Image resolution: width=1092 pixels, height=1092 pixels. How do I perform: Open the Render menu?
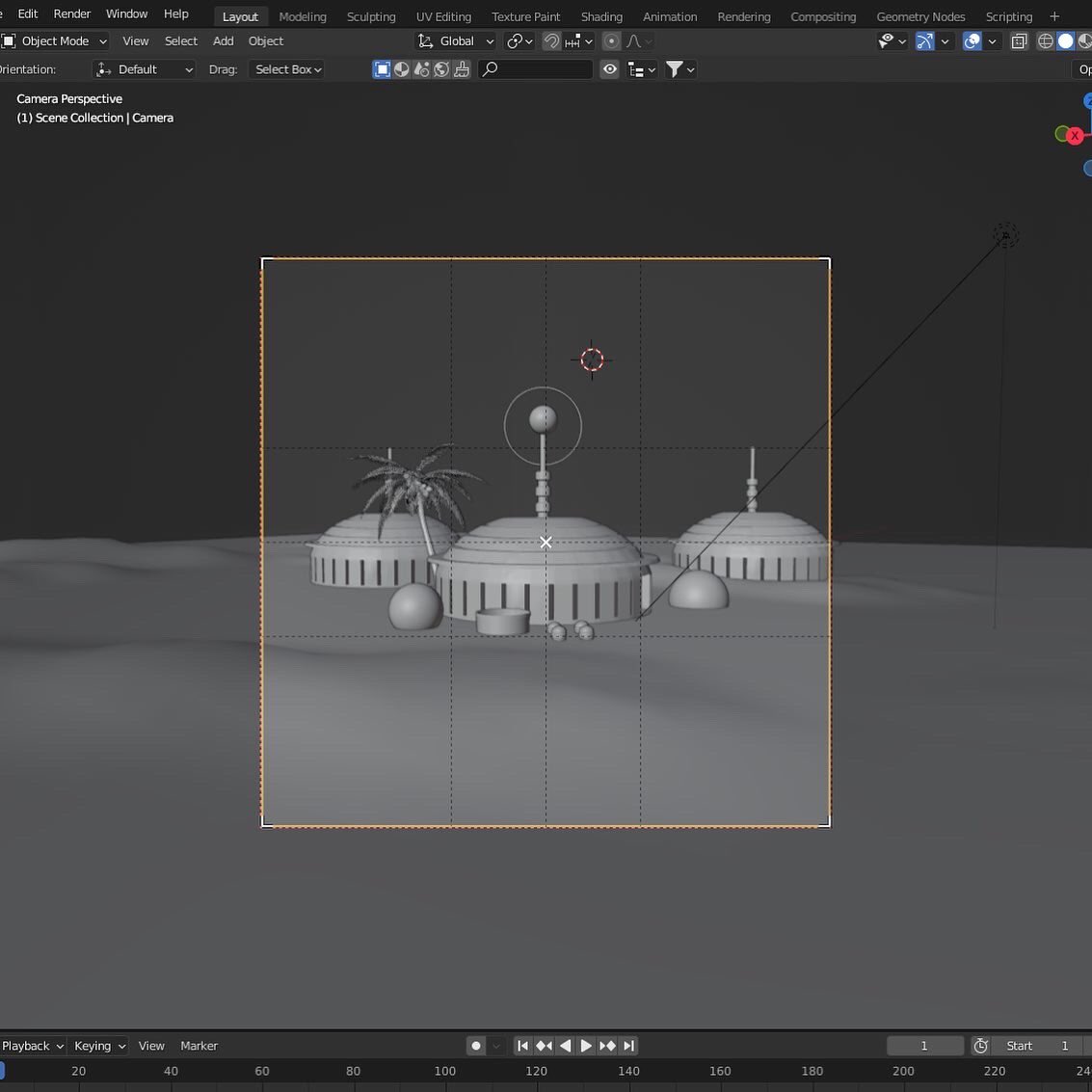71,13
